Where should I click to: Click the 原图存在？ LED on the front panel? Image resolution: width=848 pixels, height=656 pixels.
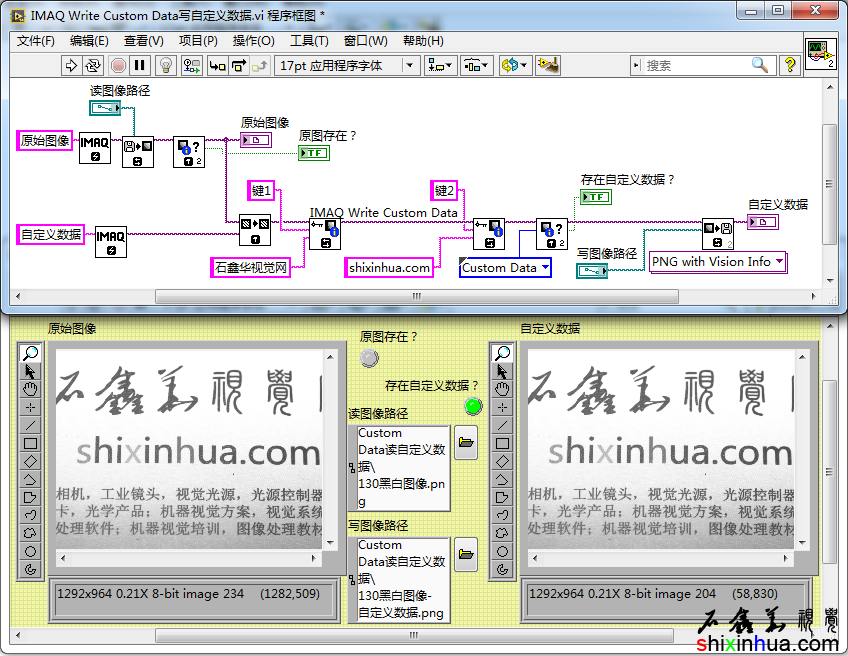369,358
